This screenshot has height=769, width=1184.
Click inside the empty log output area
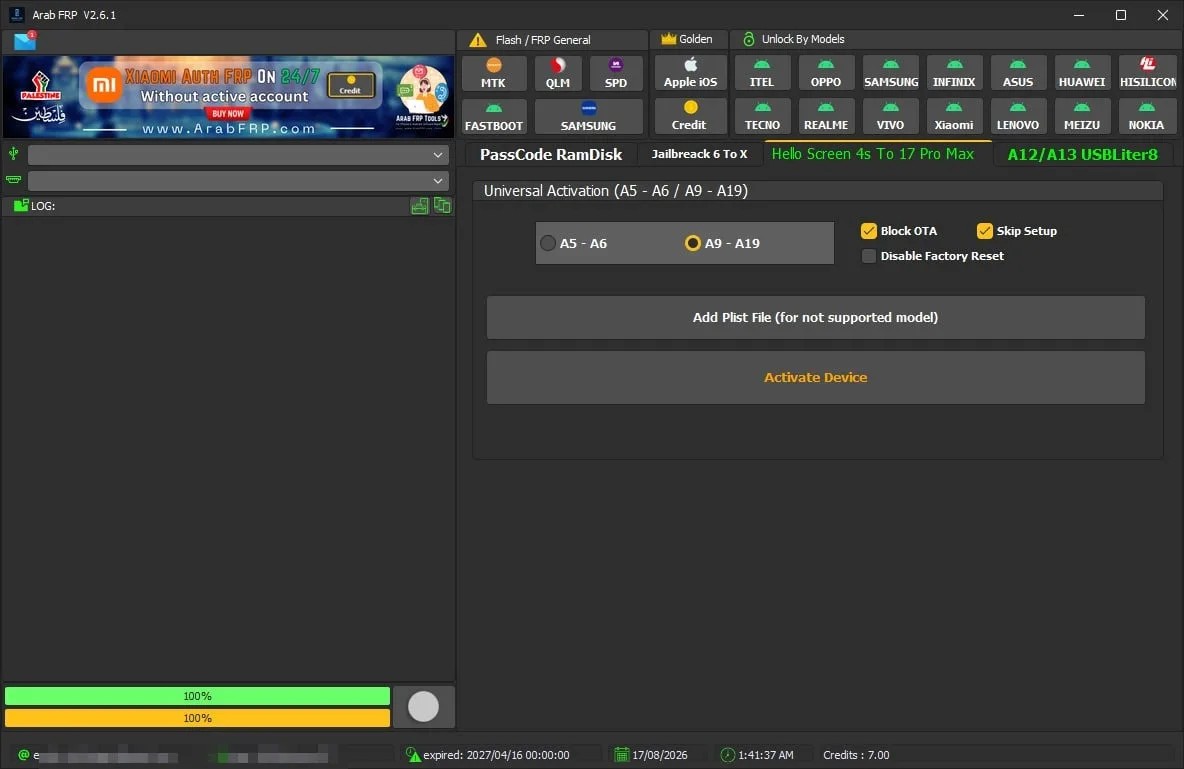pyautogui.click(x=228, y=449)
